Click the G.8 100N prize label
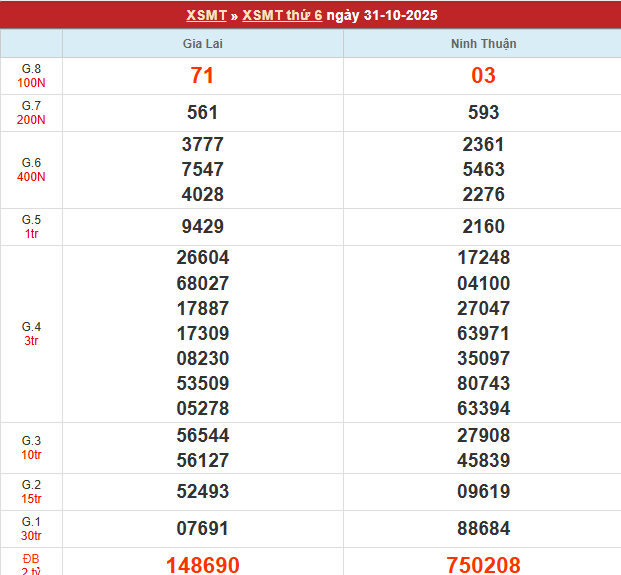Screen dimensions: 621x575 pos(31,76)
